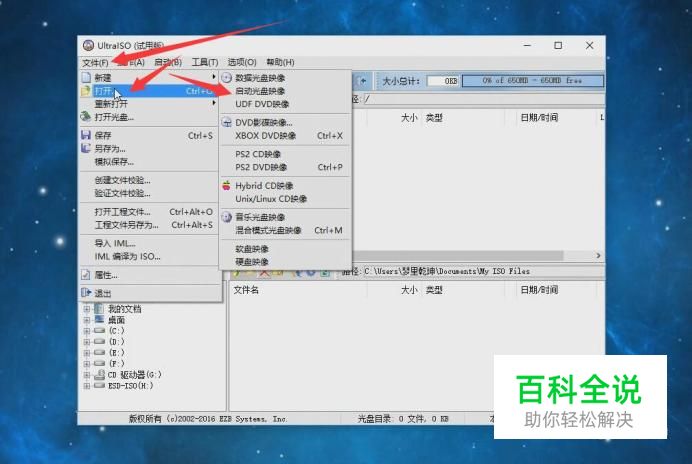This screenshot has height=464, width=692.
Task: Click the 桌面 desktop icon in tree
Action: click(x=99, y=320)
